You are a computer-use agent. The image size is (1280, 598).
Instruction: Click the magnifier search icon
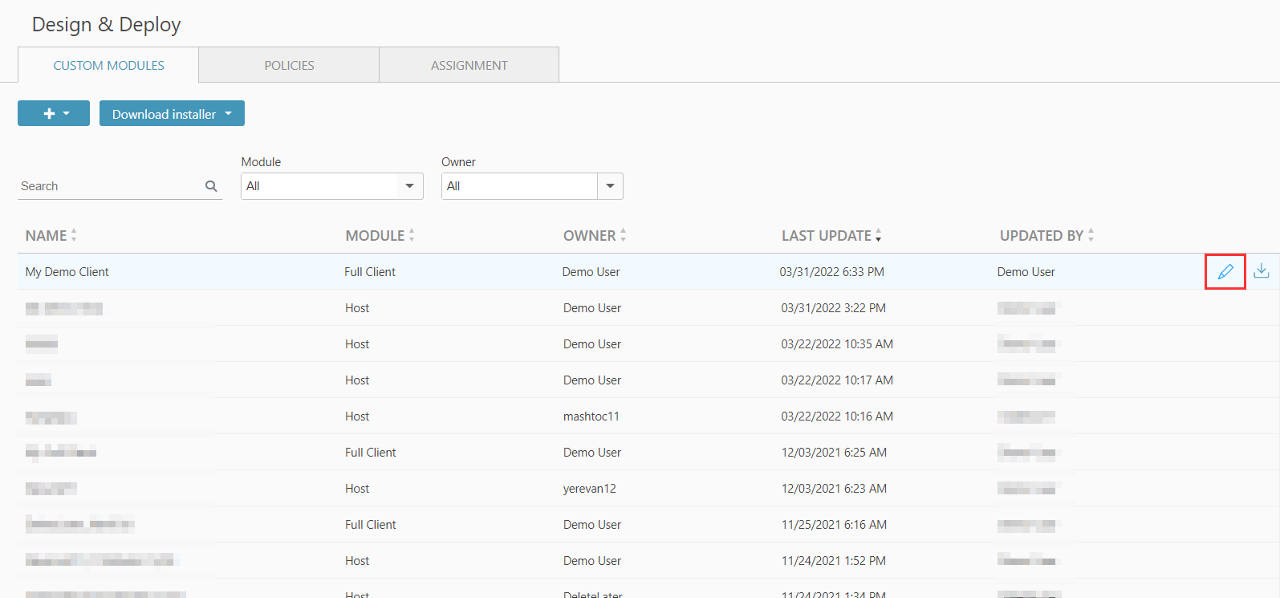(x=211, y=186)
